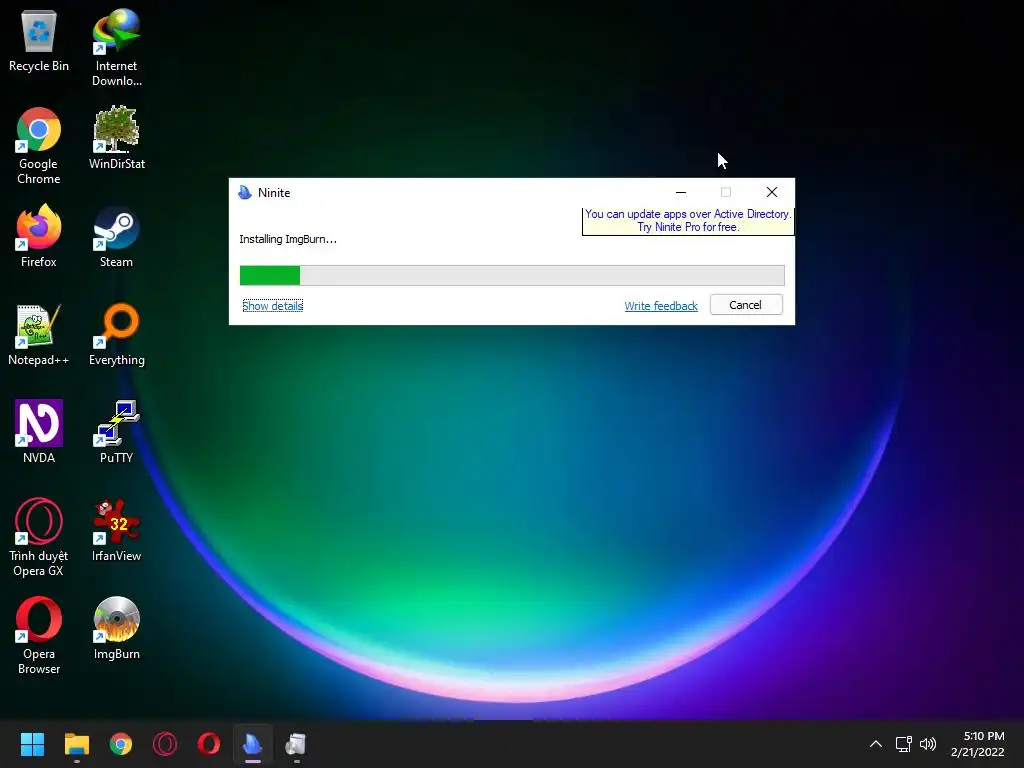
Task: Close the Ninite window
Action: click(x=772, y=192)
